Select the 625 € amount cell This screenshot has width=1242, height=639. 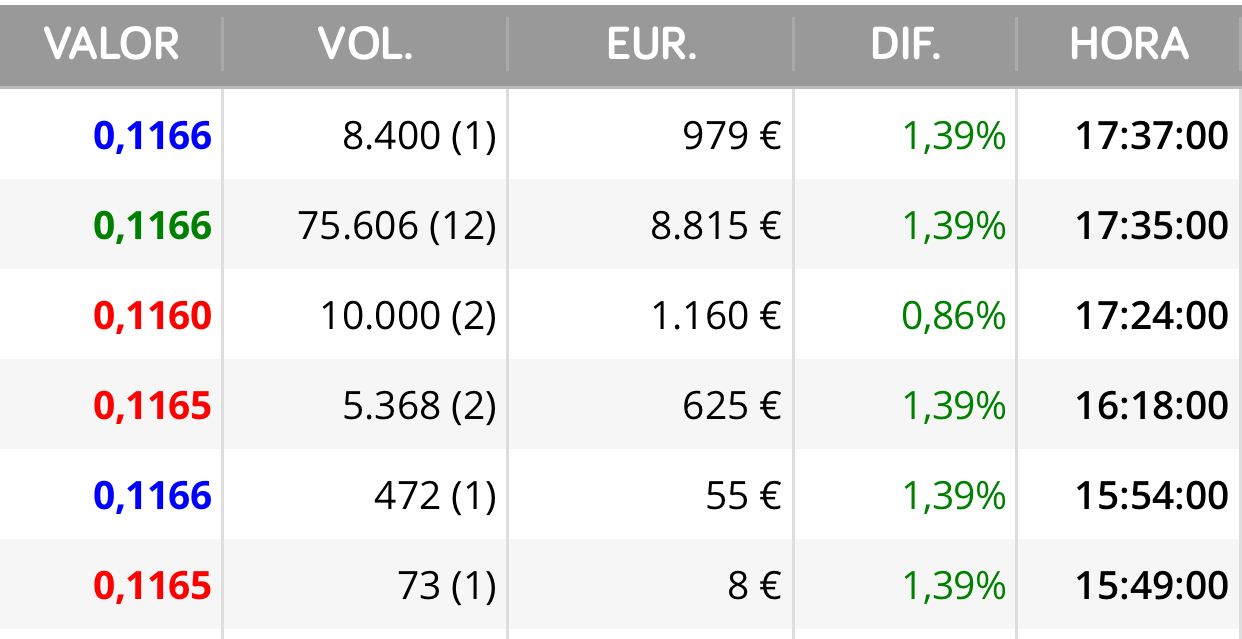(732, 406)
